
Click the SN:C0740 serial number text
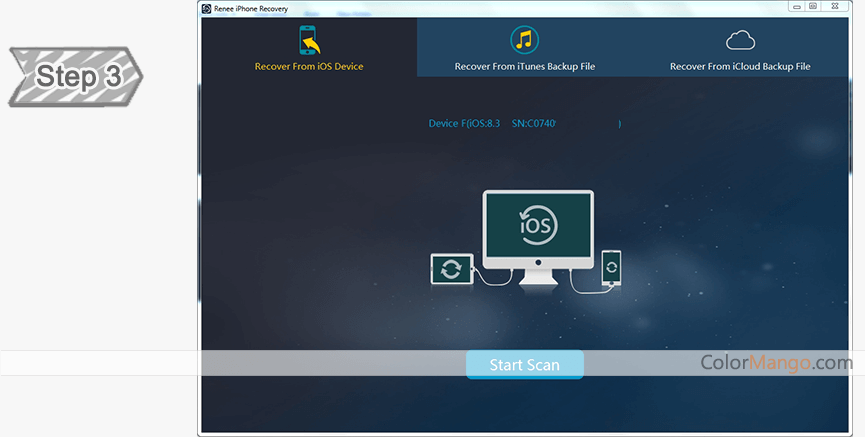coord(533,124)
